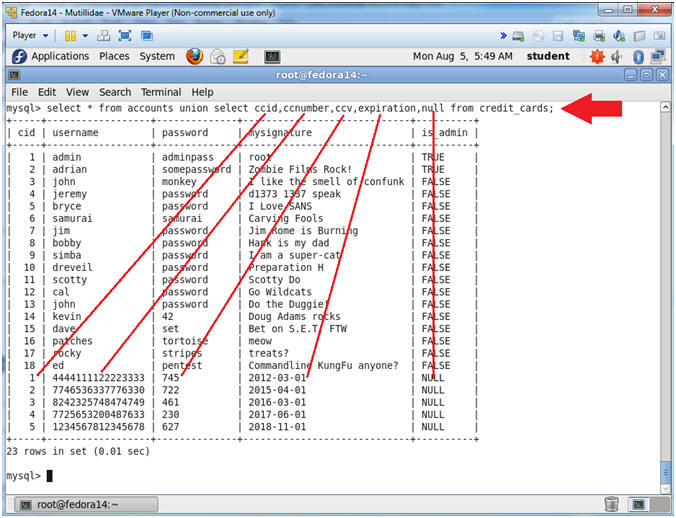
Task: Click the CD/DVD drive device icon
Action: (x=538, y=36)
